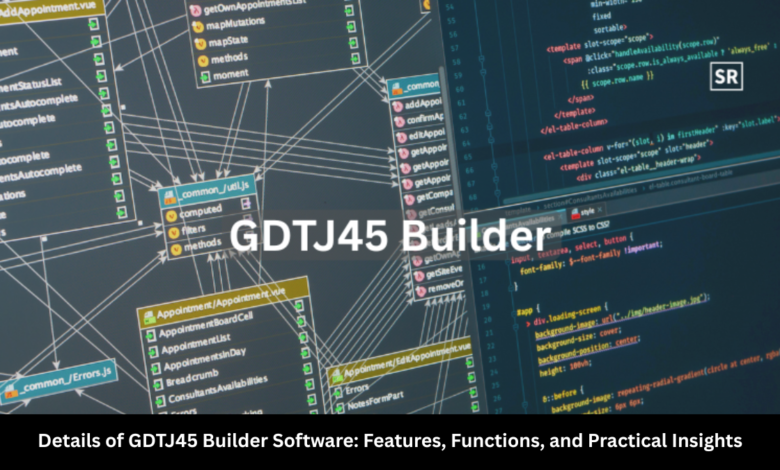Image resolution: width=780 pixels, height=470 pixels.
Task: Click the orange icon beside mapState
Action: point(200,44)
